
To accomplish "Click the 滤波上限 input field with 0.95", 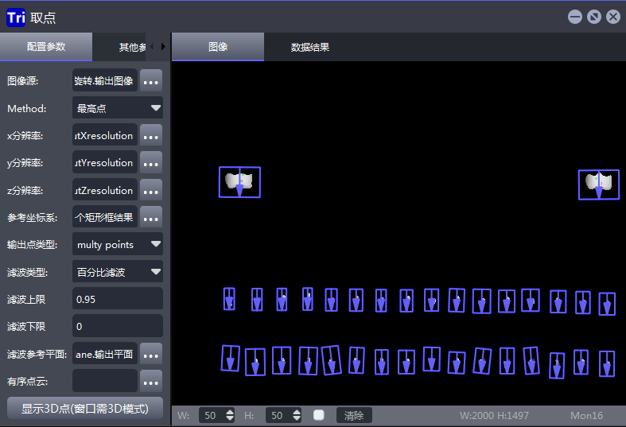I will 117,299.
